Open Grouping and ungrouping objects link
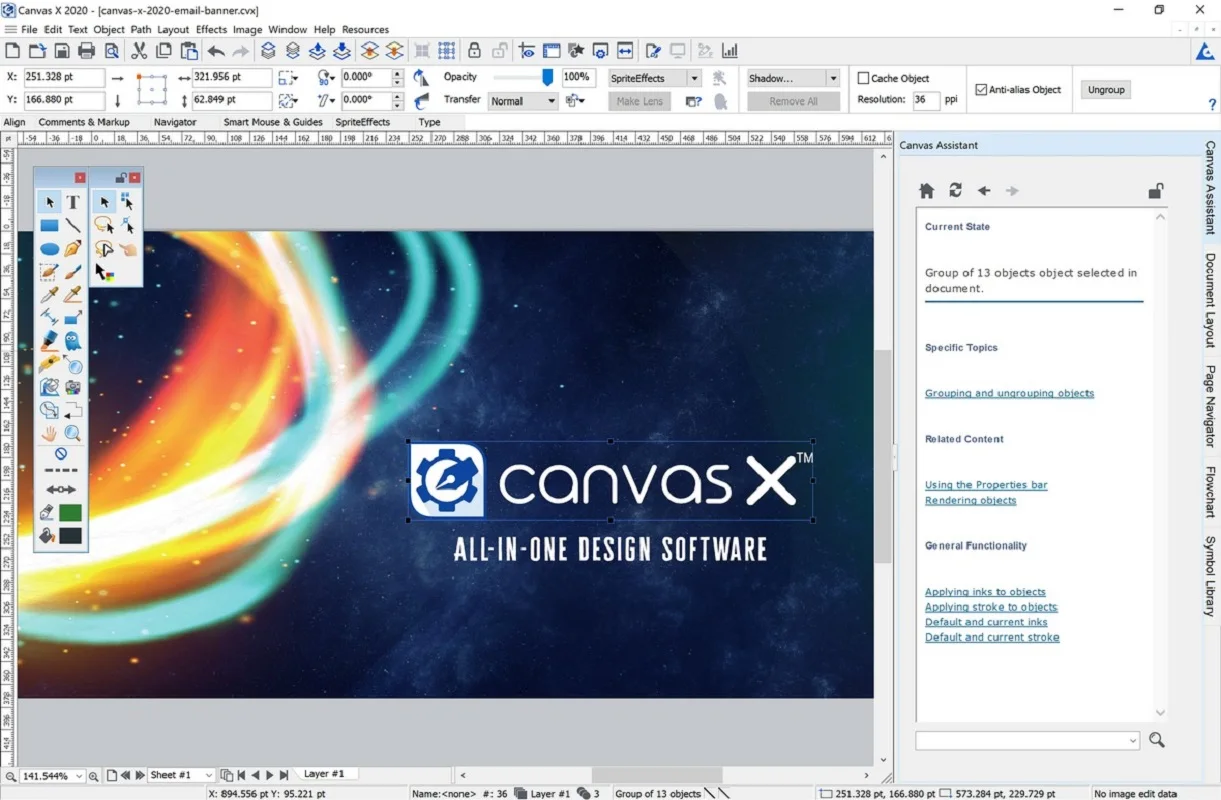Viewport: 1221px width, 800px height. click(x=1009, y=393)
